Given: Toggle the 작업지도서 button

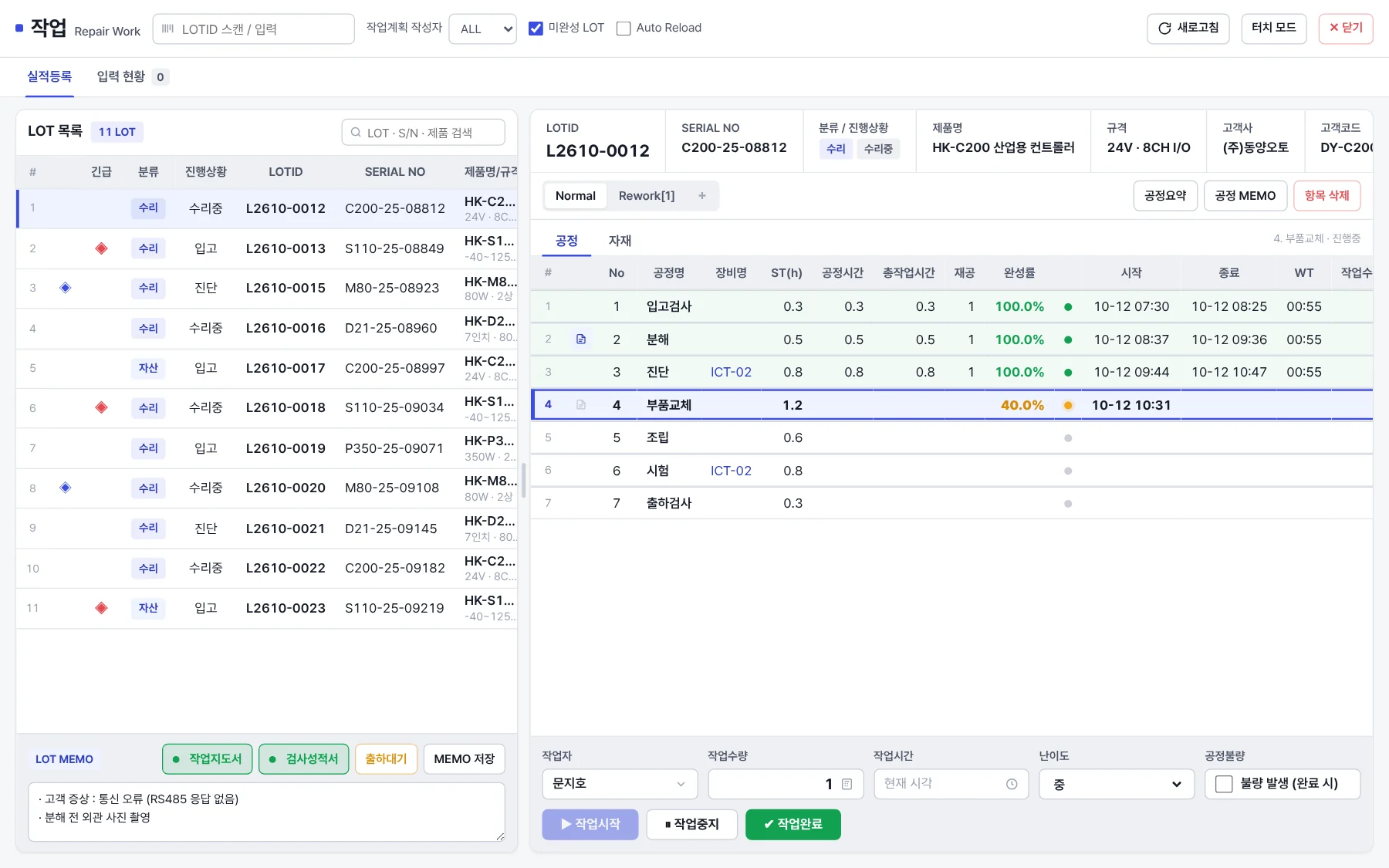Looking at the screenshot, I should coord(208,759).
